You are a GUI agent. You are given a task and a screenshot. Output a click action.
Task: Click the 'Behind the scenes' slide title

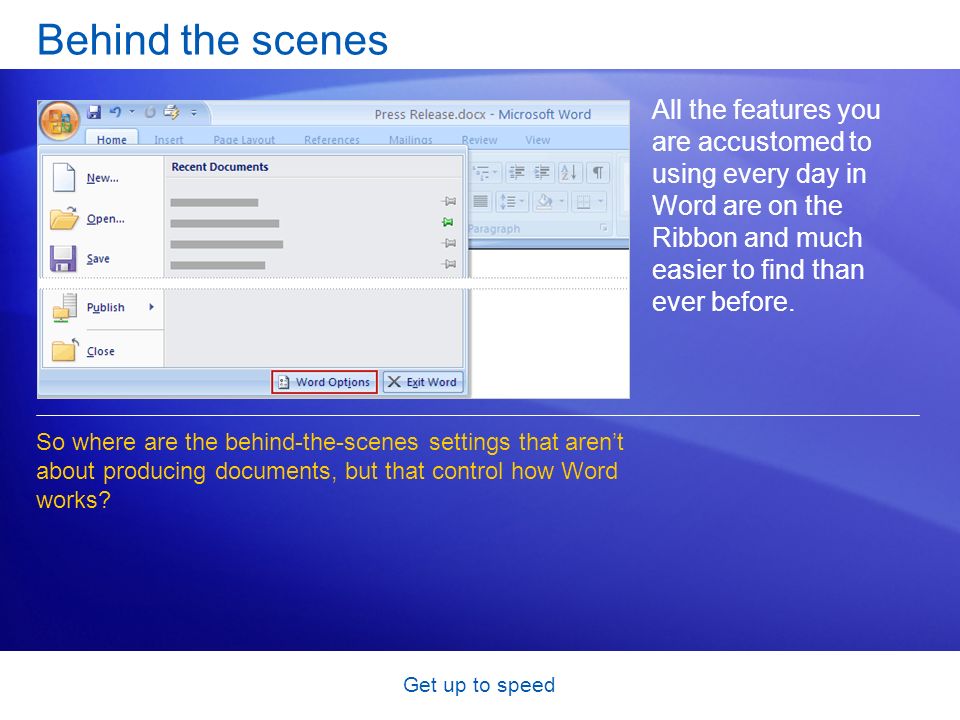tap(212, 40)
